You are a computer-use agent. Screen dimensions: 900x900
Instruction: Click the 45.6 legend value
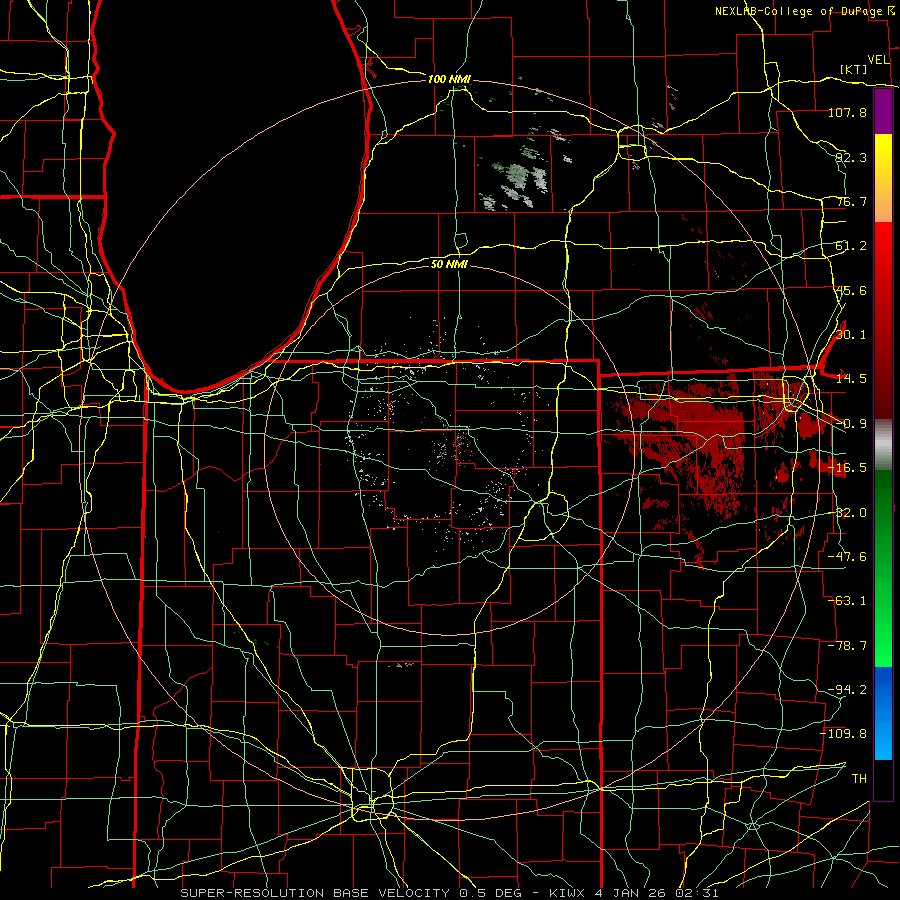[x=851, y=290]
